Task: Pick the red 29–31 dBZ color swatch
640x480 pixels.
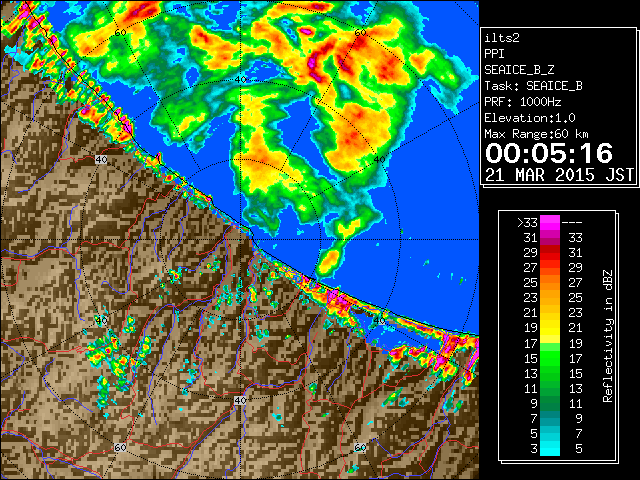Action: point(550,253)
